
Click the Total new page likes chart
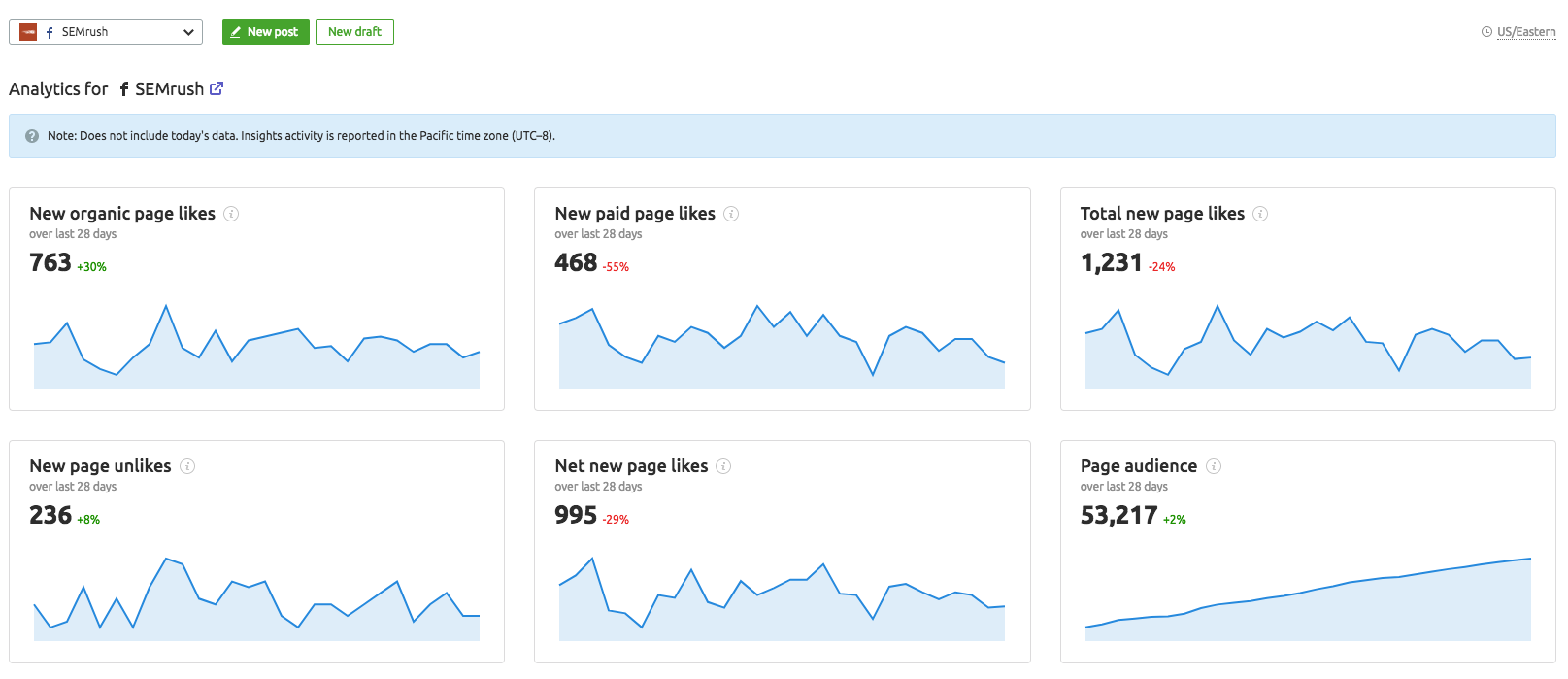coord(1308,347)
